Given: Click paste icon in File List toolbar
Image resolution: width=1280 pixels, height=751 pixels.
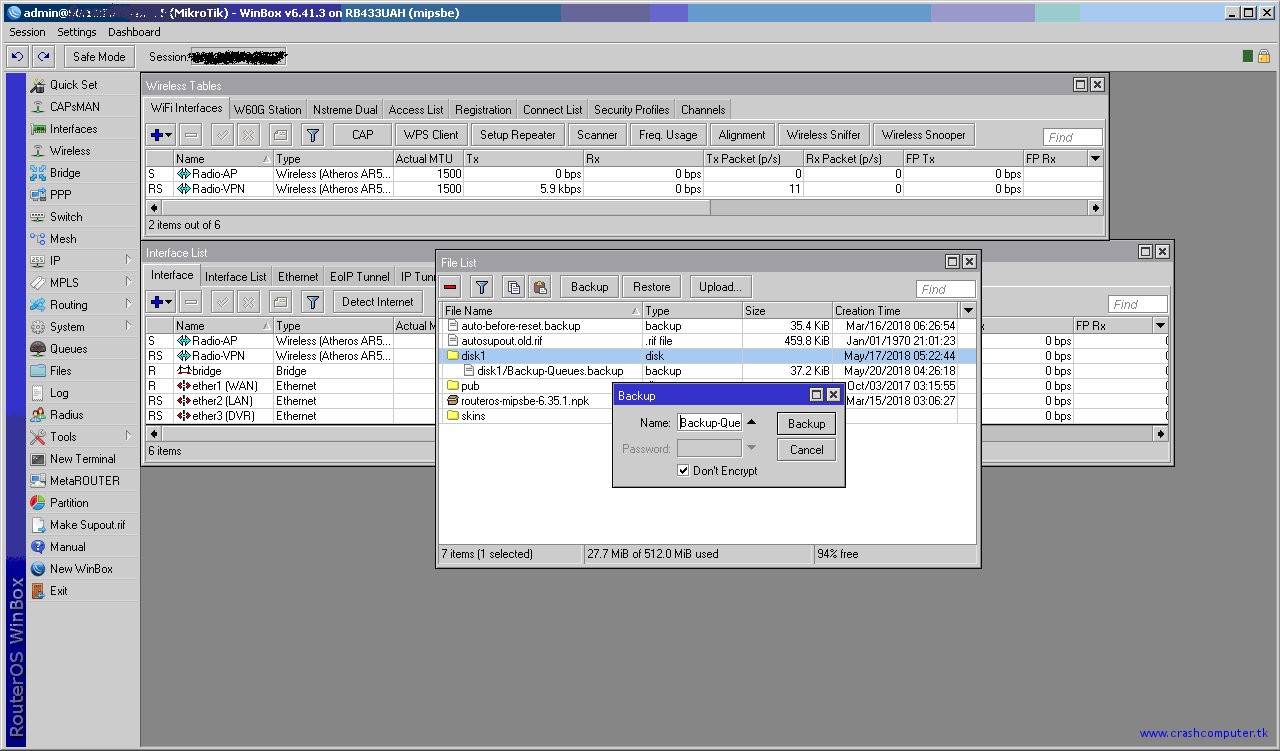Looking at the screenshot, I should (x=540, y=287).
